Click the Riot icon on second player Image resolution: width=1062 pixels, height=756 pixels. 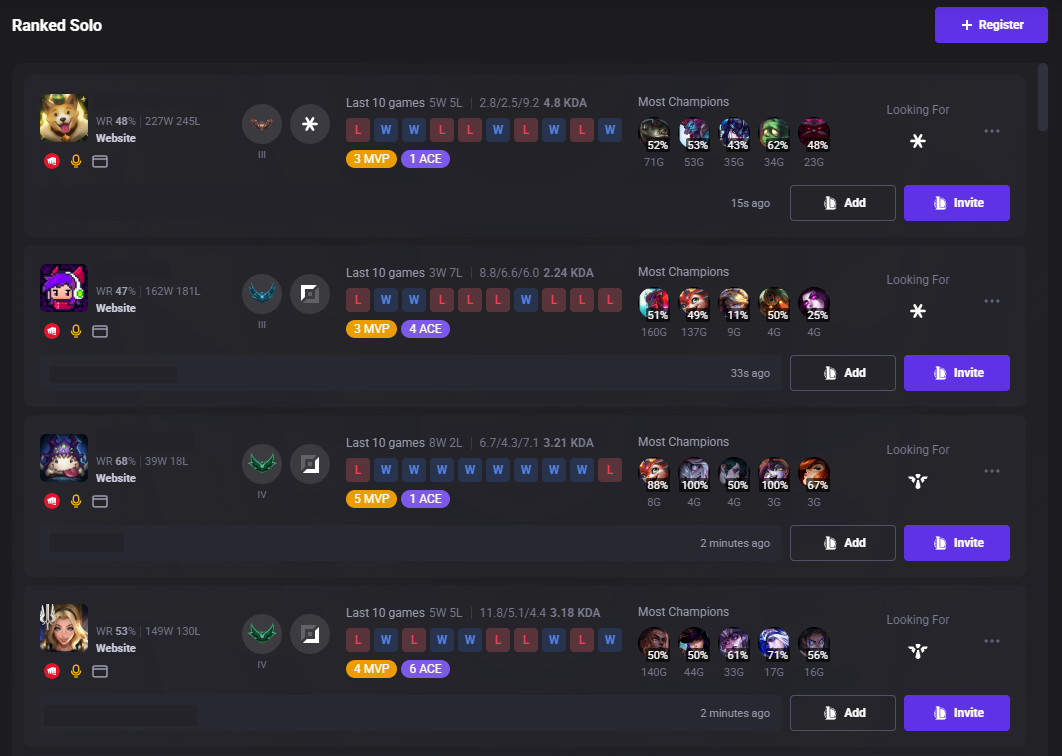click(52, 331)
